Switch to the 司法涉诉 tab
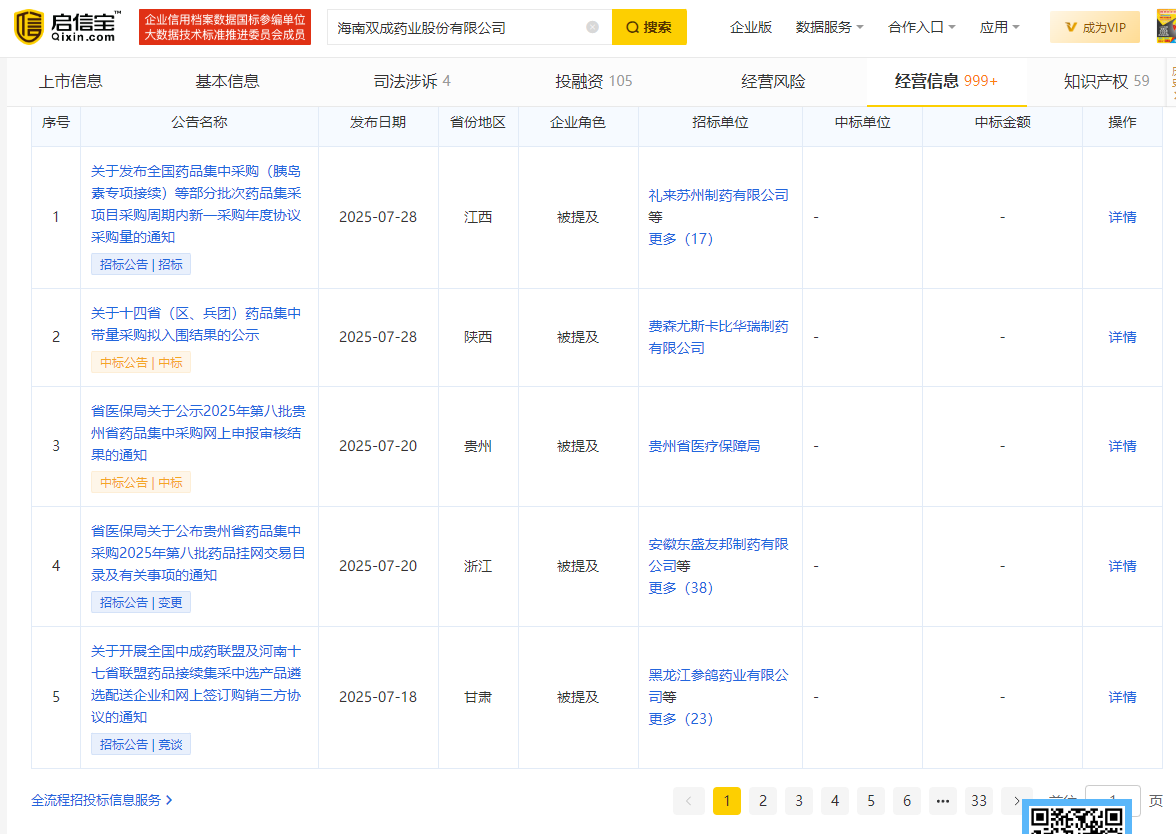 412,81
